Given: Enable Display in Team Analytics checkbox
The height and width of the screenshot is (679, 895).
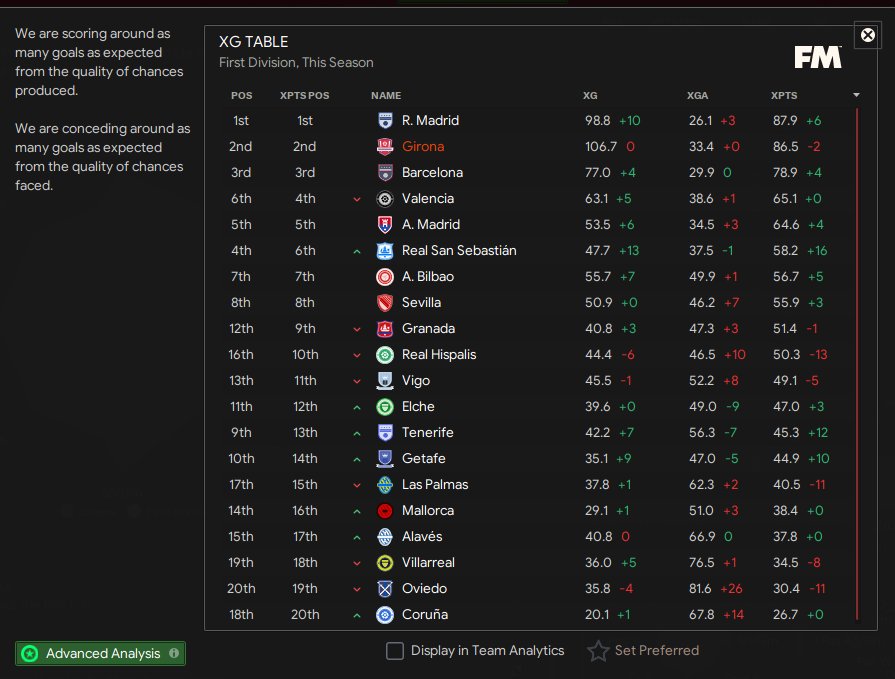Looking at the screenshot, I should pyautogui.click(x=395, y=651).
